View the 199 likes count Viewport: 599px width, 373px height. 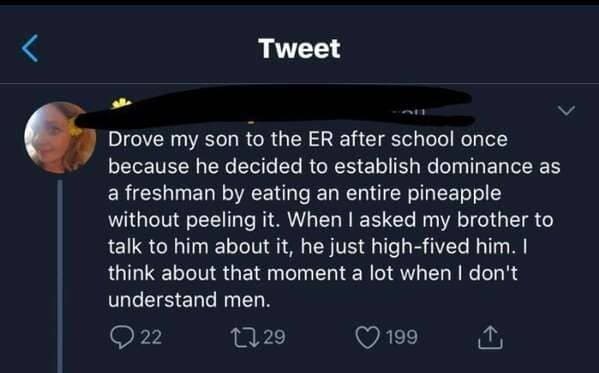(x=402, y=337)
